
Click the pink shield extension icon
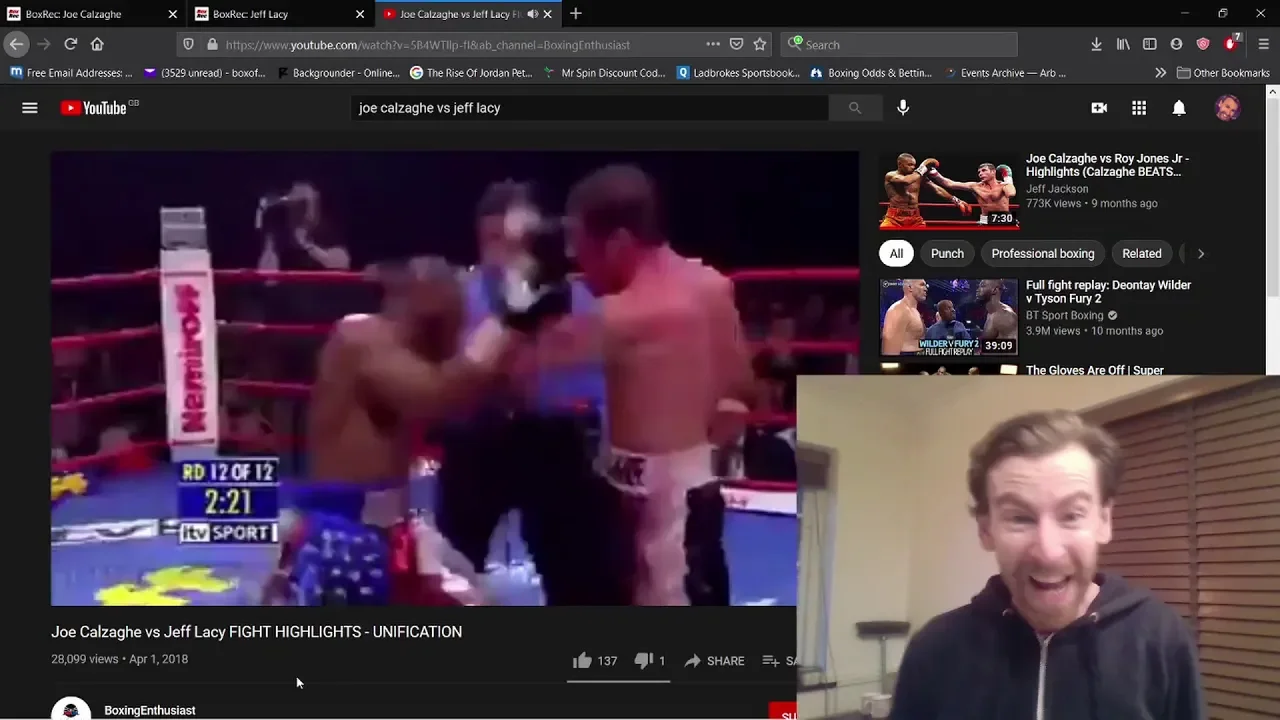[x=1203, y=44]
